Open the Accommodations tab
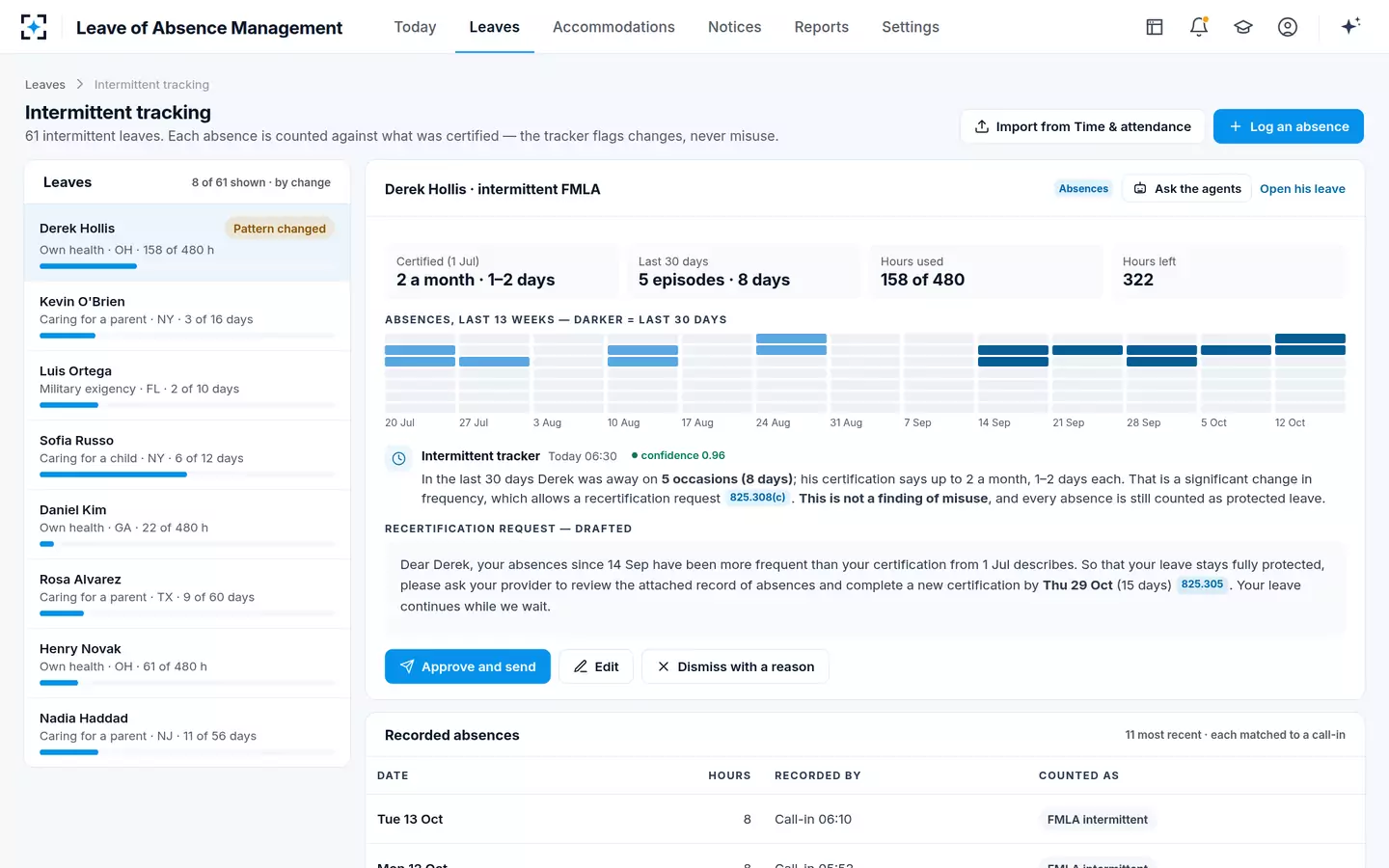Viewport: 1389px width, 868px height. (x=613, y=27)
